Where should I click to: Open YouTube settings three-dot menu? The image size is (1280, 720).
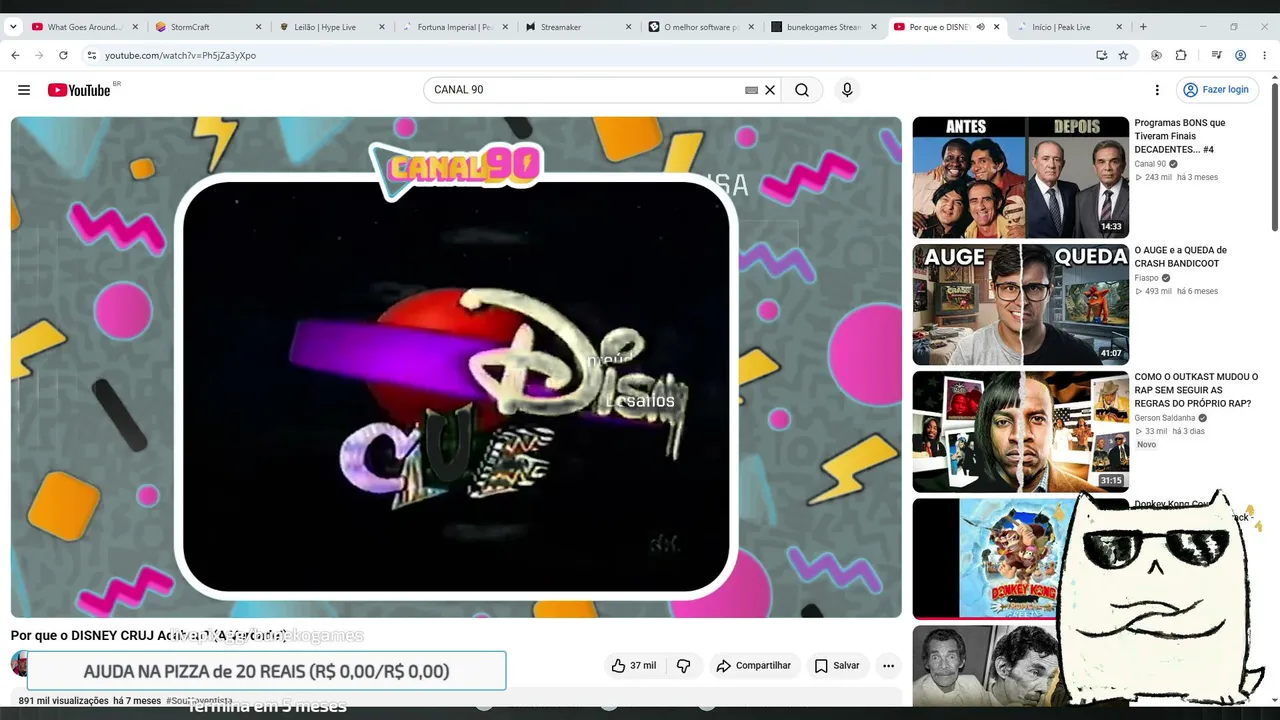click(x=1157, y=90)
